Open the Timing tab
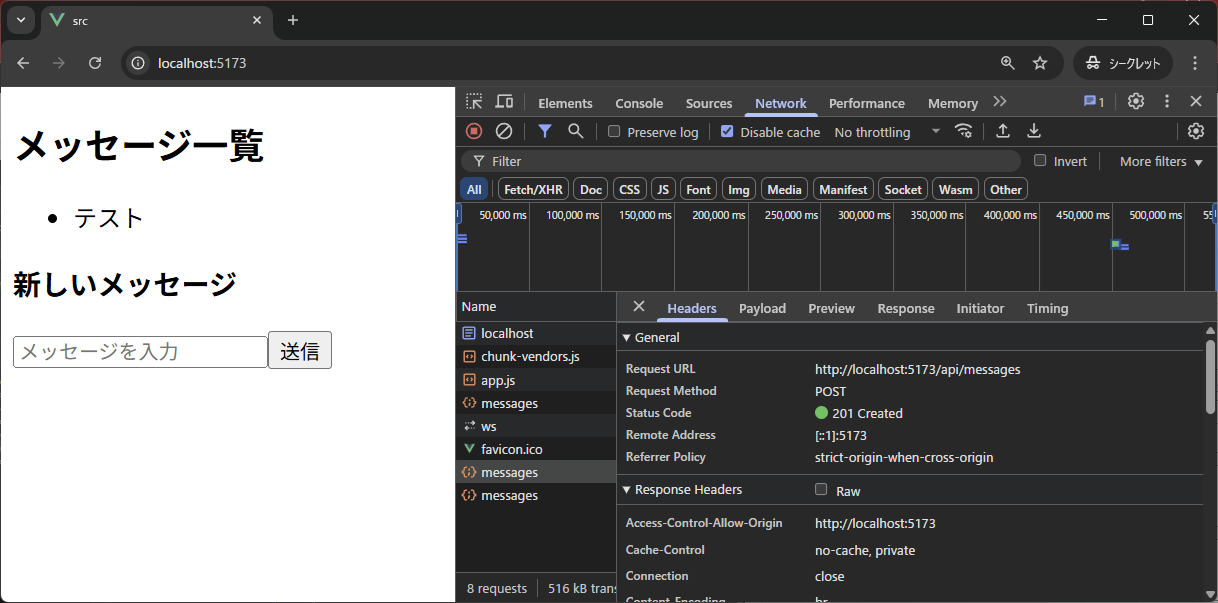This screenshot has height=603, width=1218. click(1047, 308)
